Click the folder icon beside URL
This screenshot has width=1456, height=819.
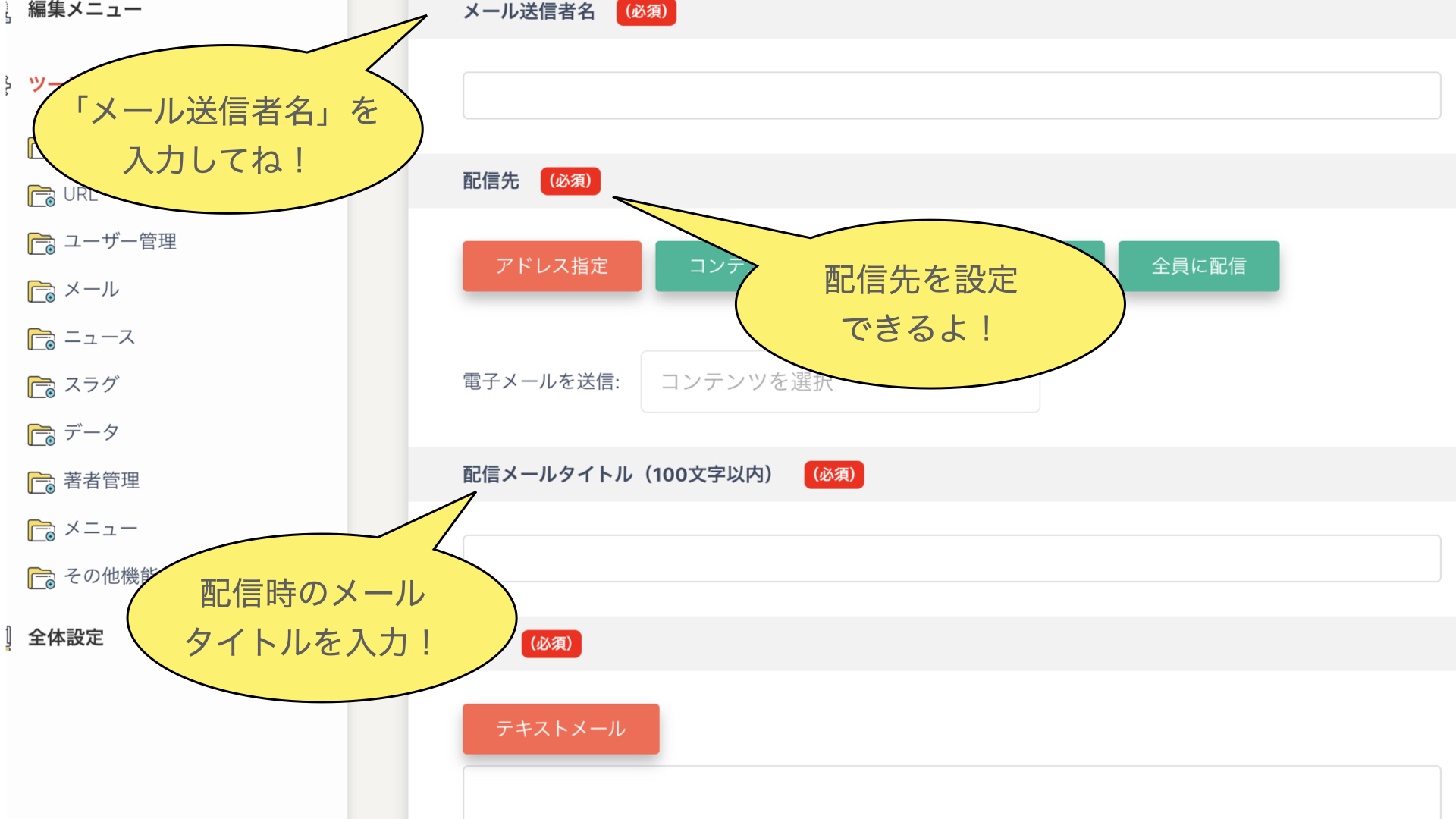tap(41, 196)
